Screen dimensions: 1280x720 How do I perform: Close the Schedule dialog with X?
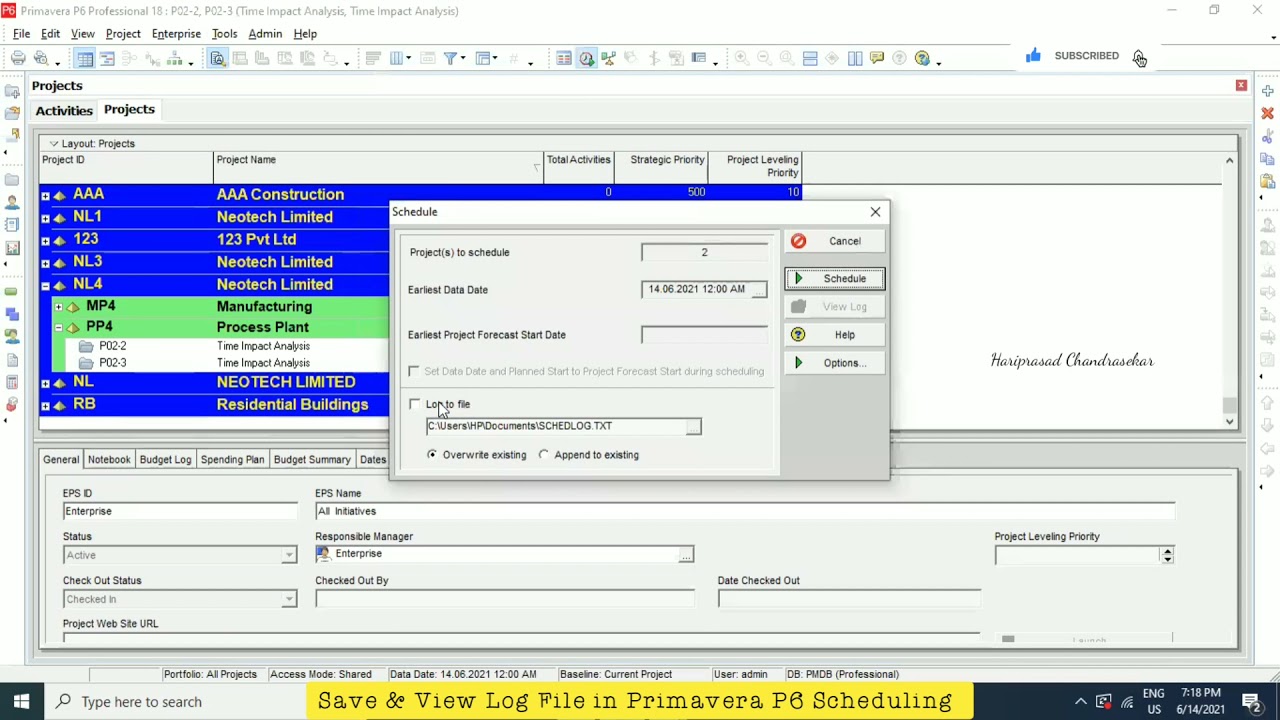point(875,212)
